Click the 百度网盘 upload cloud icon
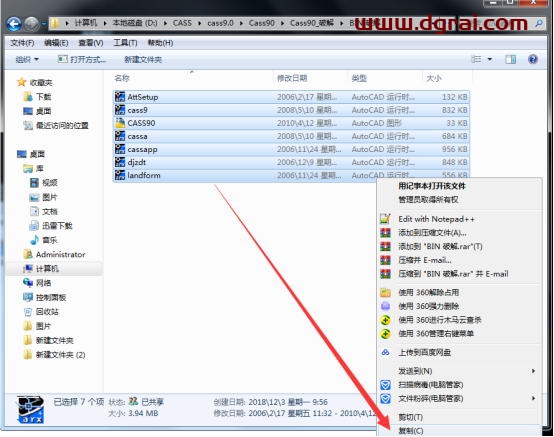The image size is (554, 437). pos(385,352)
